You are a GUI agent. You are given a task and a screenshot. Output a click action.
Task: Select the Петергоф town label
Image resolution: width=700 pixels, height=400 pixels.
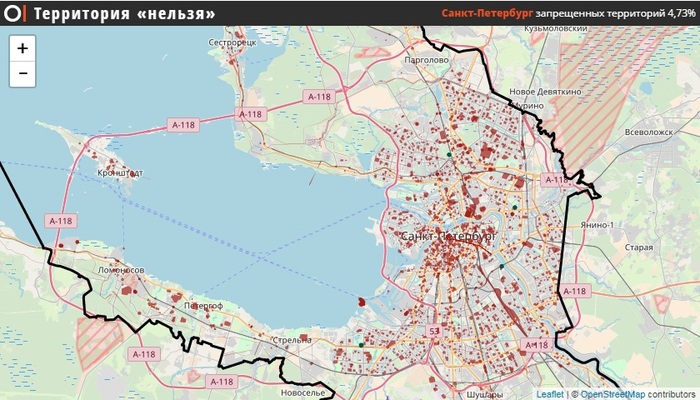coord(204,306)
